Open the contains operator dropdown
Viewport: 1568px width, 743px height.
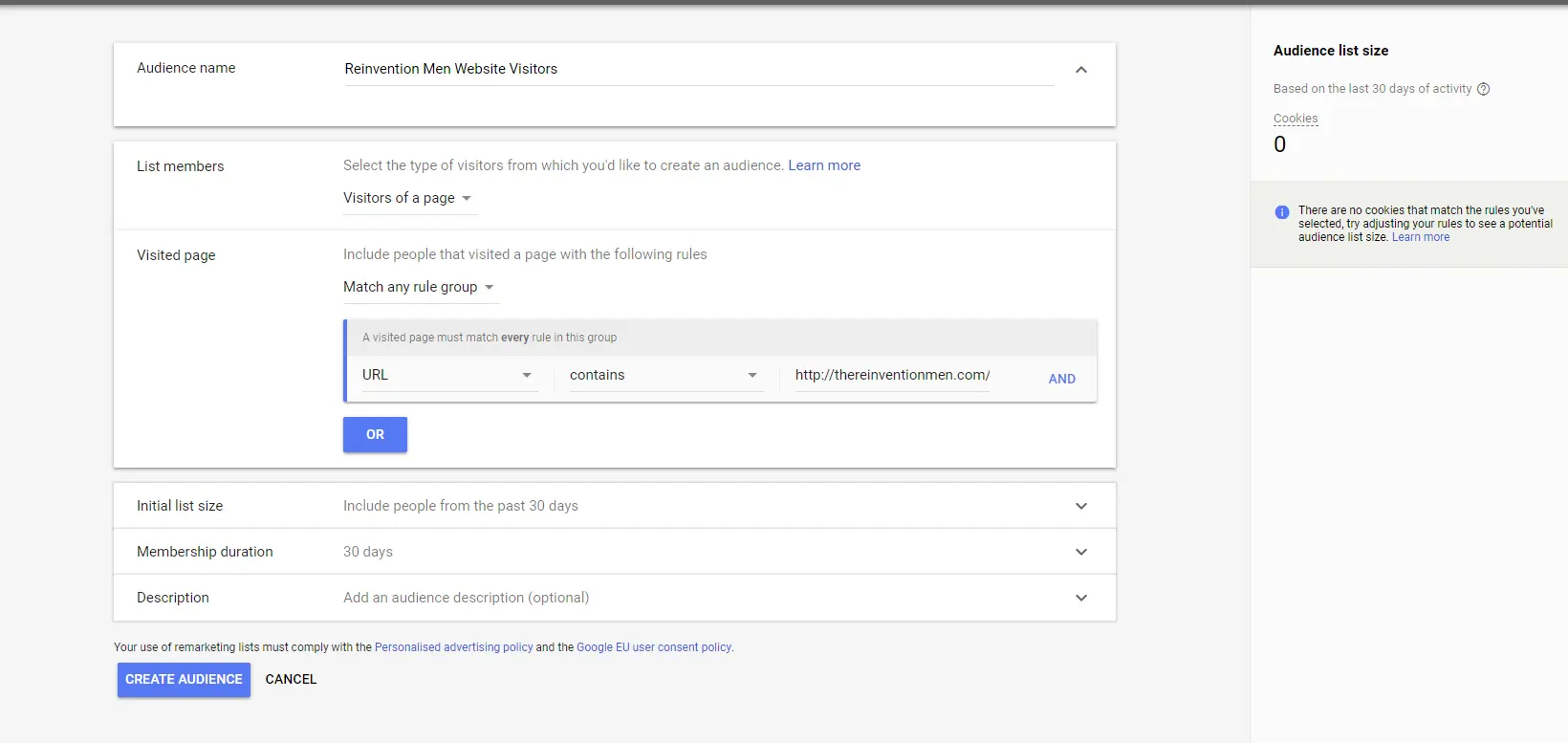click(664, 375)
